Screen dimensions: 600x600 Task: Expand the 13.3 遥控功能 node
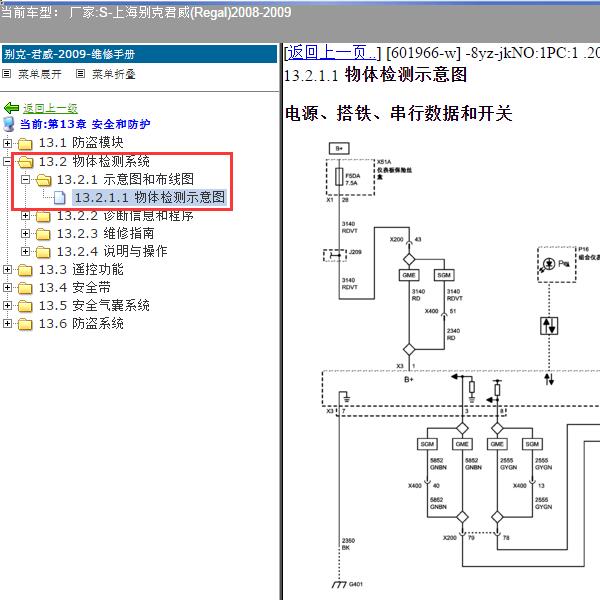(7, 269)
